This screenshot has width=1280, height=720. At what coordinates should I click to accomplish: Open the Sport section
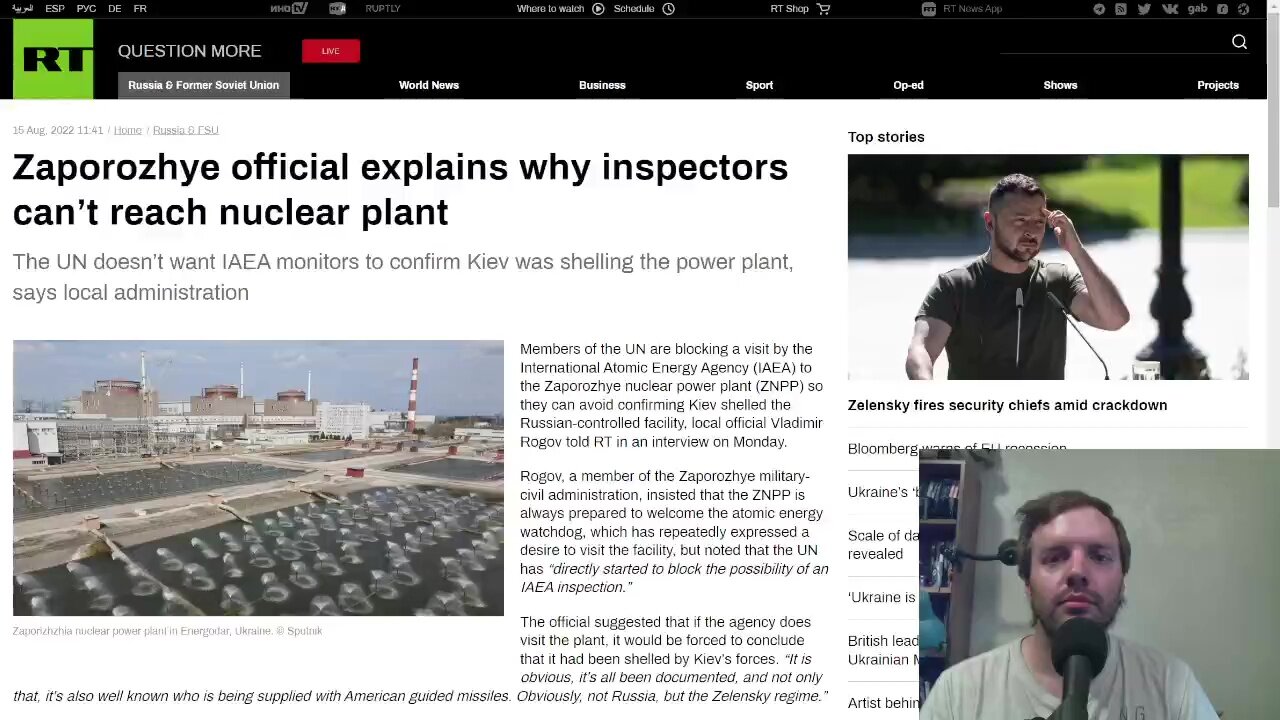759,85
